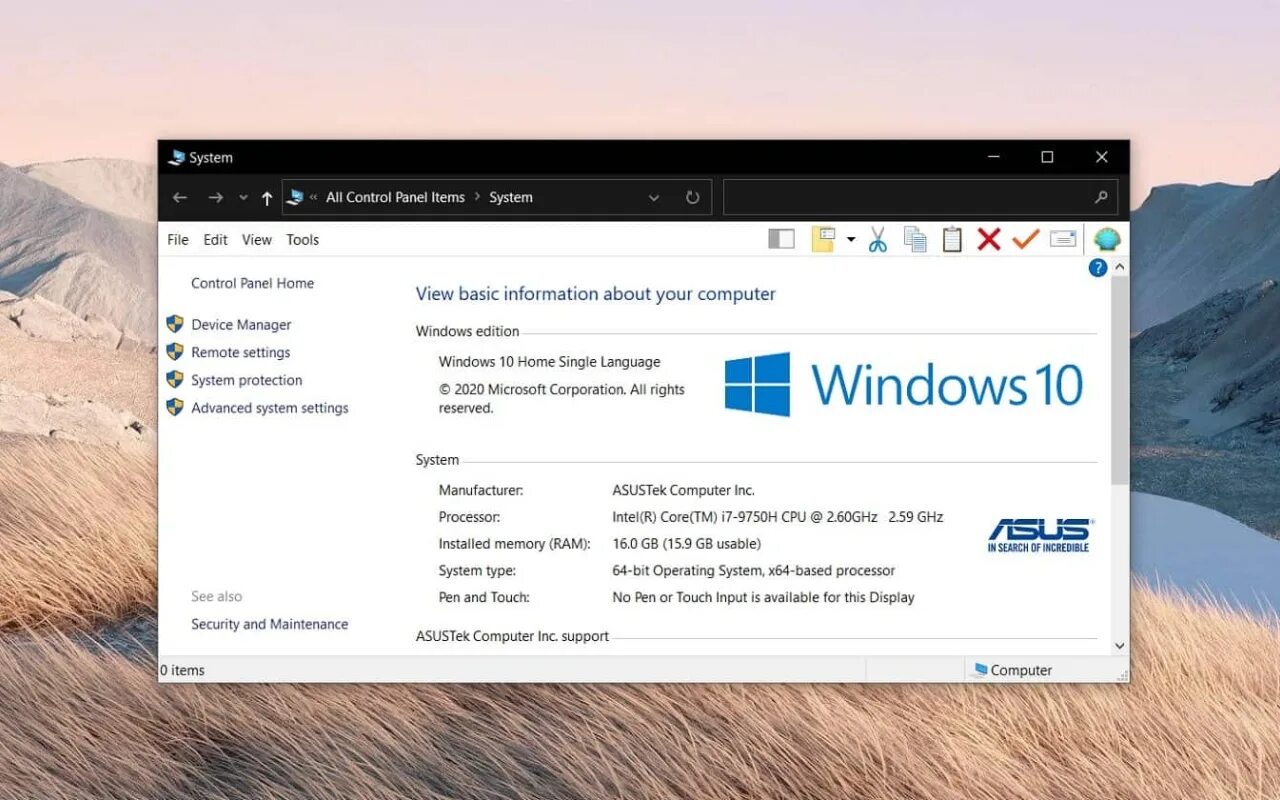The image size is (1280, 800).
Task: Click 'View basic information about your computer' heading
Action: coord(595,294)
